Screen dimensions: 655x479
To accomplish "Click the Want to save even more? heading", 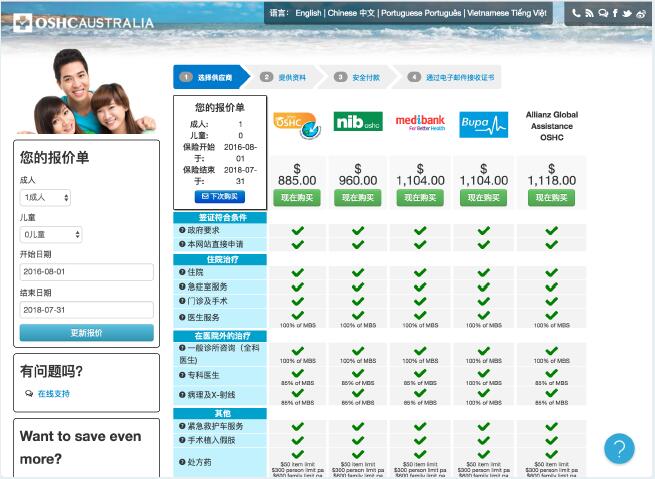I will click(81, 447).
